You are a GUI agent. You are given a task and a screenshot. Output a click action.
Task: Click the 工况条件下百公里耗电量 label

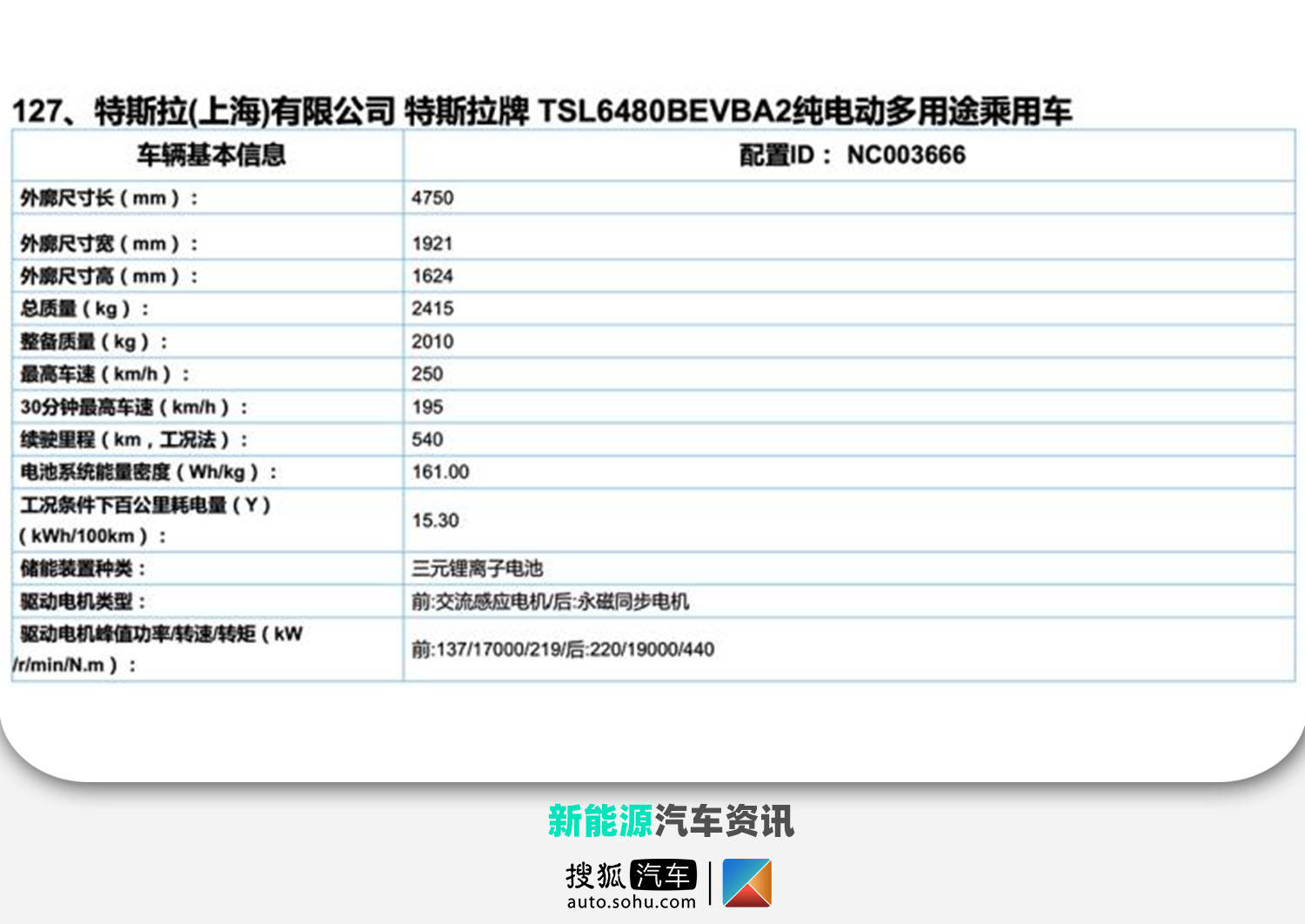coord(145,520)
